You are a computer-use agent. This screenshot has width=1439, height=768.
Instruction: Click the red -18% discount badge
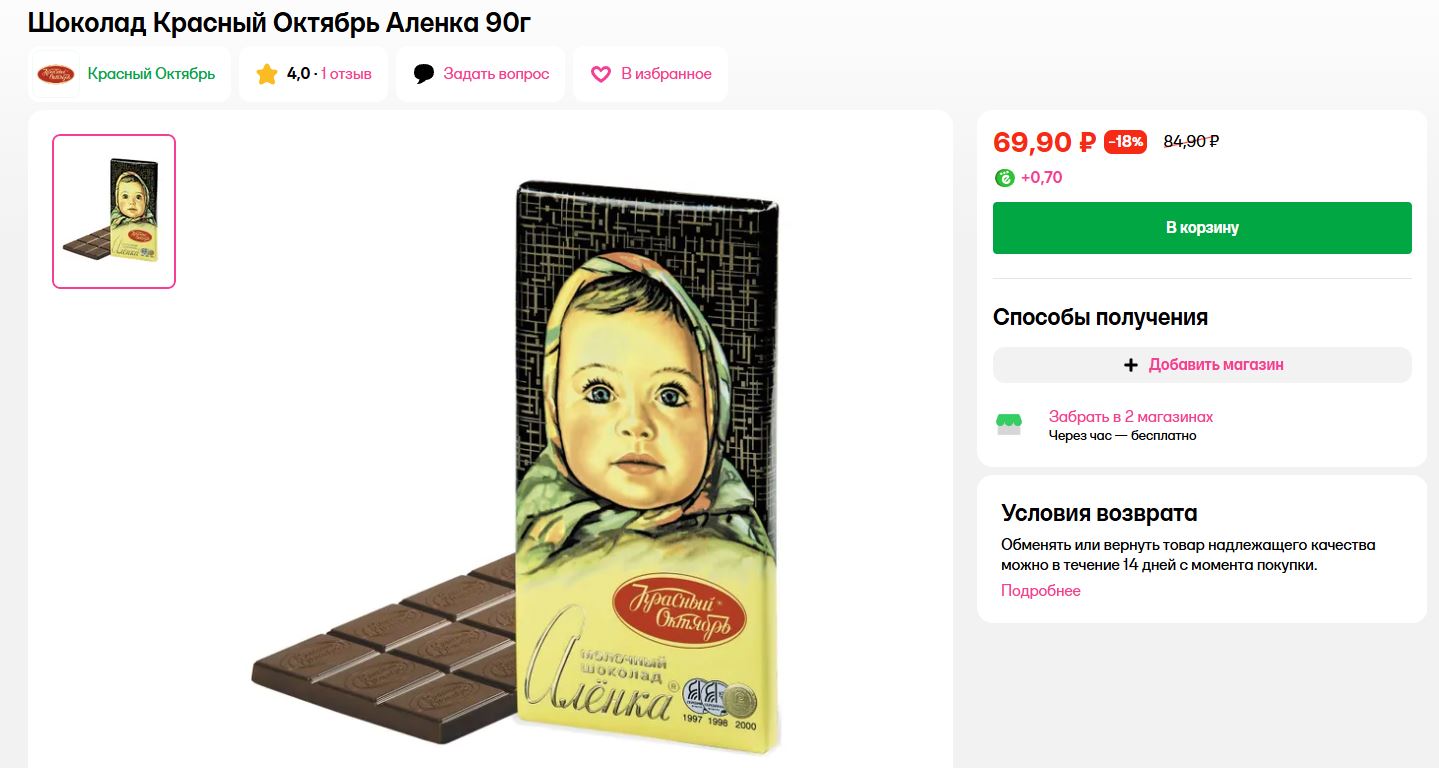coord(1125,142)
